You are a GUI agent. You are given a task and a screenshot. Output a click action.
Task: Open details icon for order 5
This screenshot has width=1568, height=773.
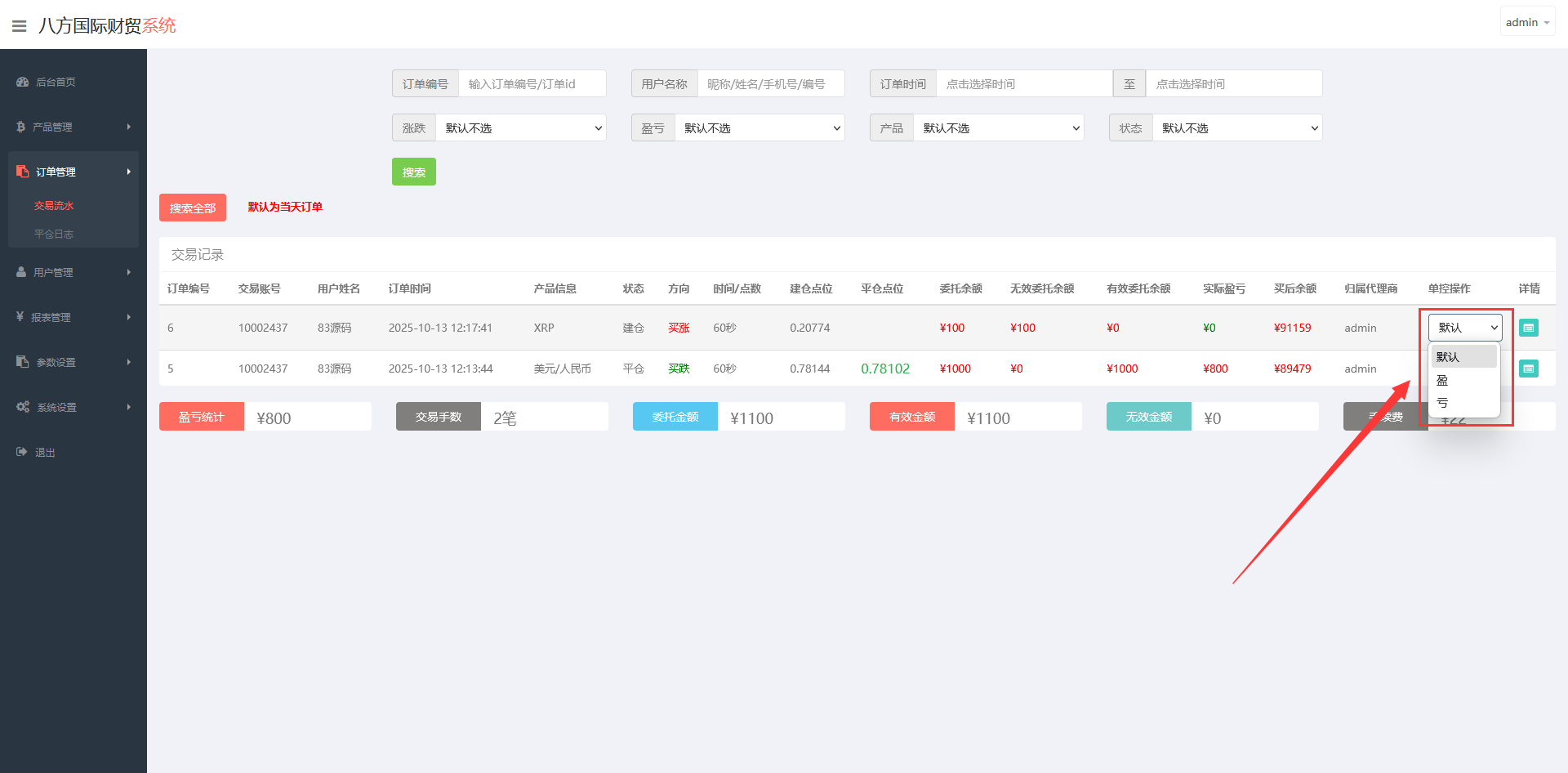[x=1528, y=369]
